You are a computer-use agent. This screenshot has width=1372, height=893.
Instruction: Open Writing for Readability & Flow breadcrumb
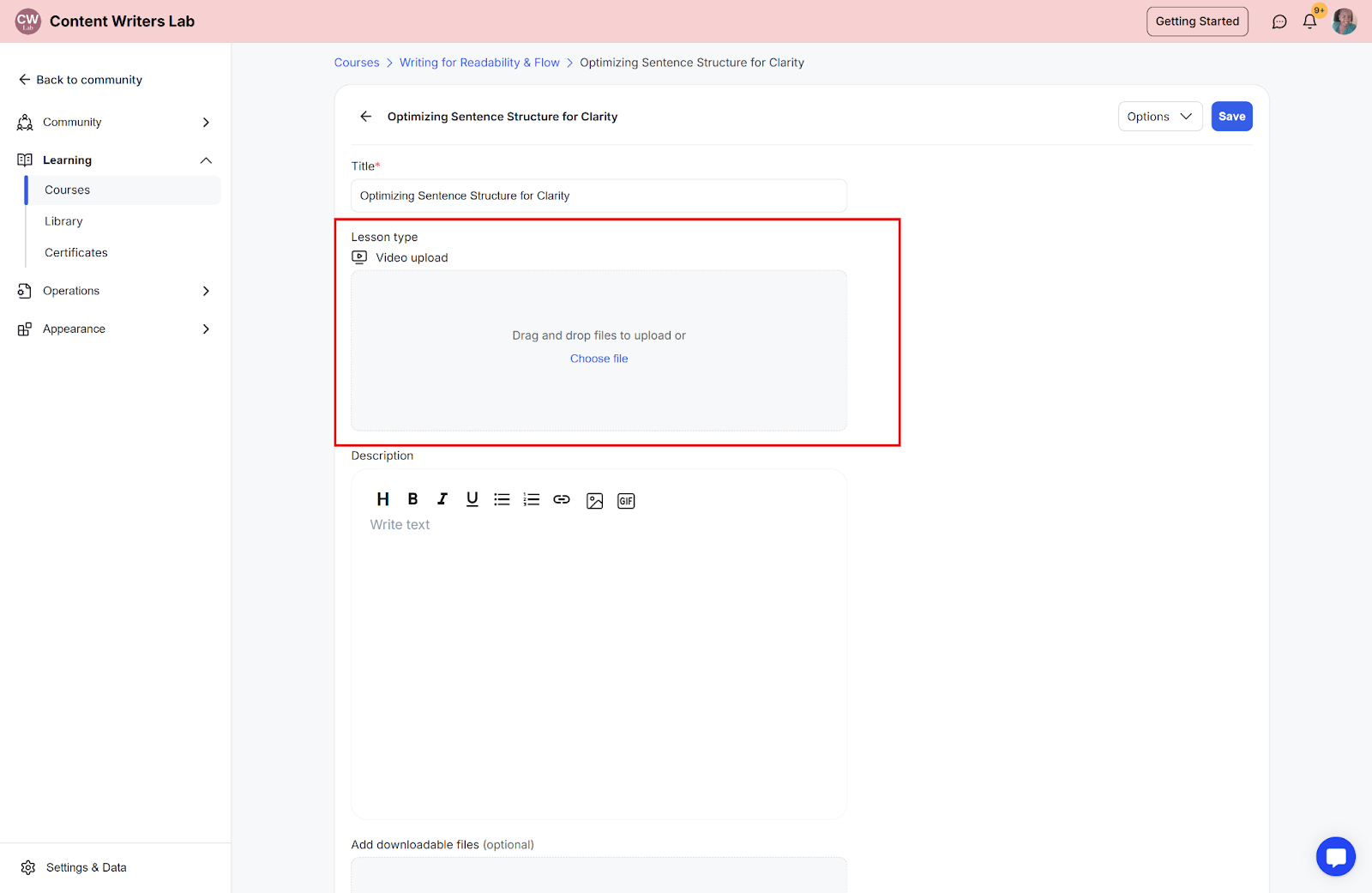(x=479, y=63)
